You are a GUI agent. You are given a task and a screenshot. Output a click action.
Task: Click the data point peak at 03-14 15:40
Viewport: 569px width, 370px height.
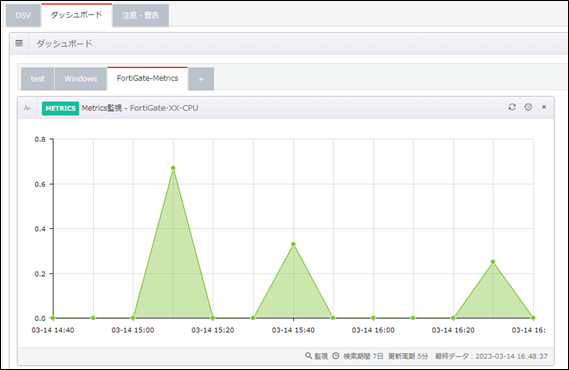(293, 244)
